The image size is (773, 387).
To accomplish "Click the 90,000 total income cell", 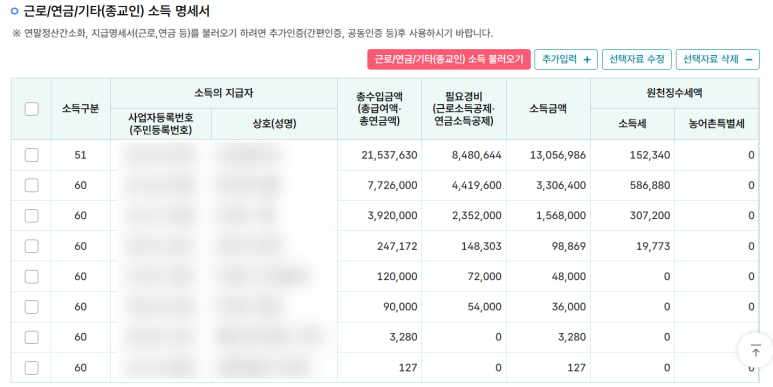I will (x=380, y=307).
